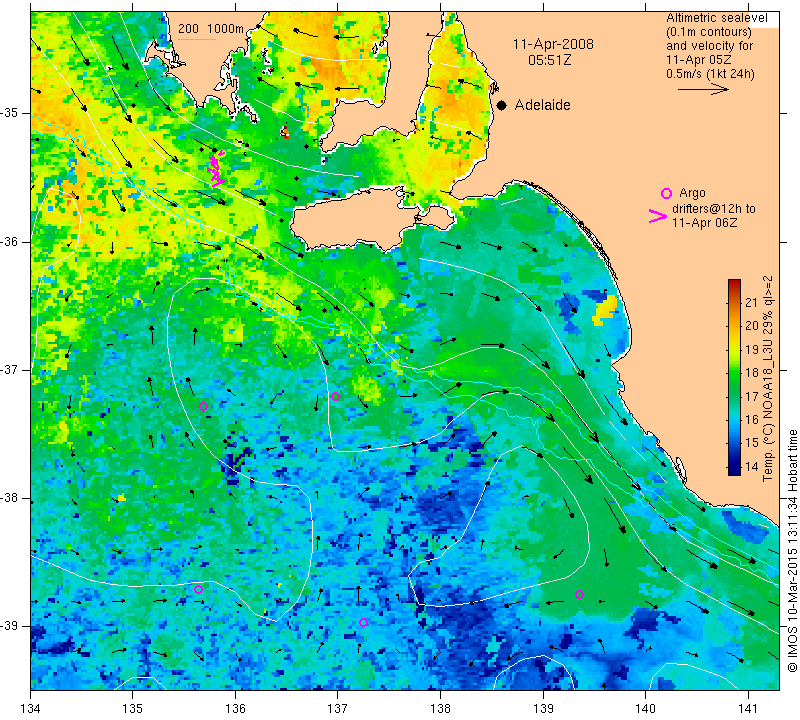Click the longitude axis label 136

(235, 708)
